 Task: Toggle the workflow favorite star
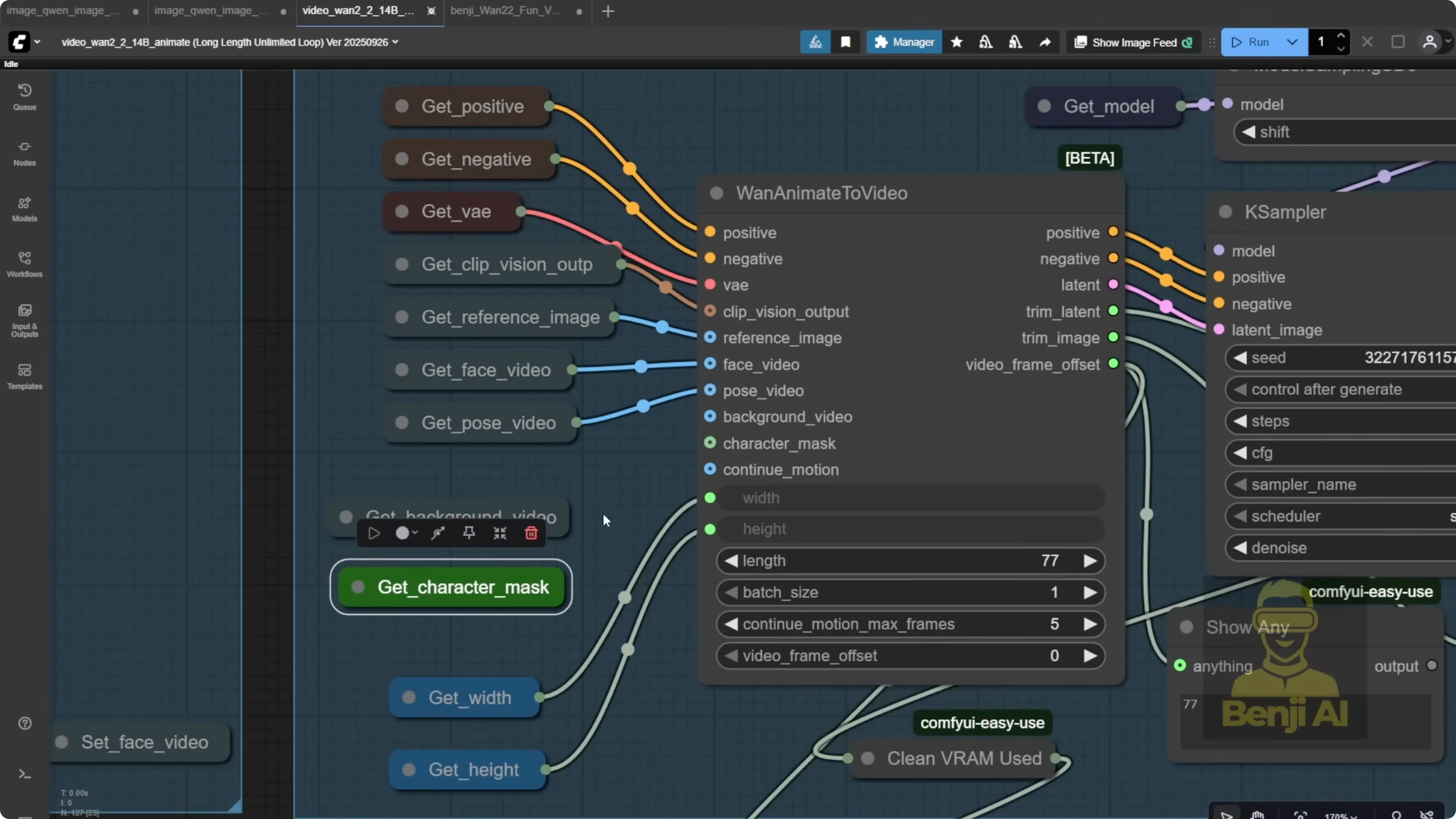[957, 42]
